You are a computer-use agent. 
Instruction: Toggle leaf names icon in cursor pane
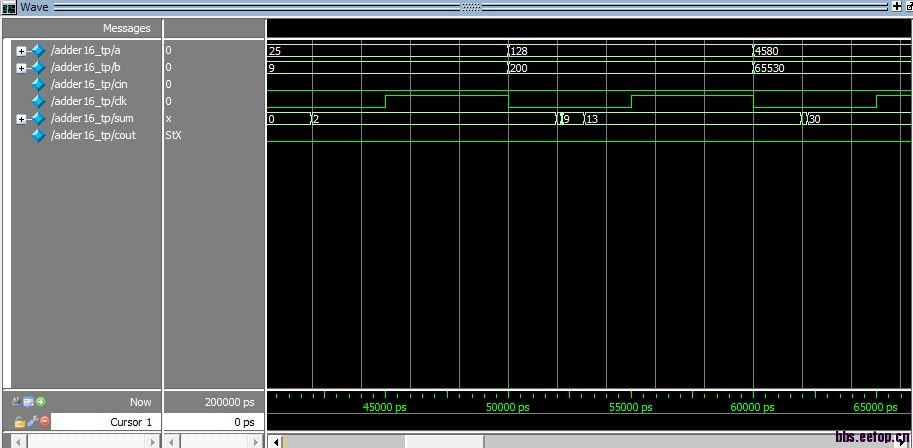17,401
